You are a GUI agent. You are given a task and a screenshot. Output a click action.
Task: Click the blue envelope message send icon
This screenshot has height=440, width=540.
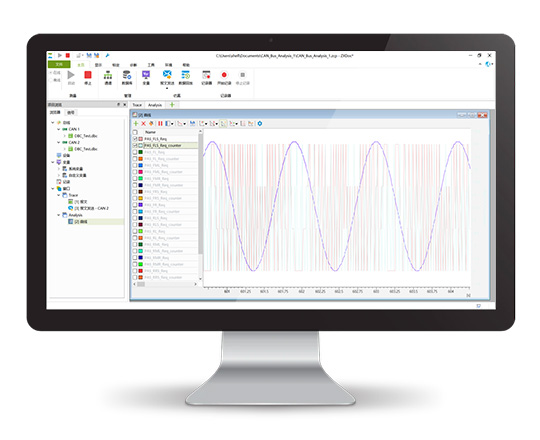coord(167,75)
